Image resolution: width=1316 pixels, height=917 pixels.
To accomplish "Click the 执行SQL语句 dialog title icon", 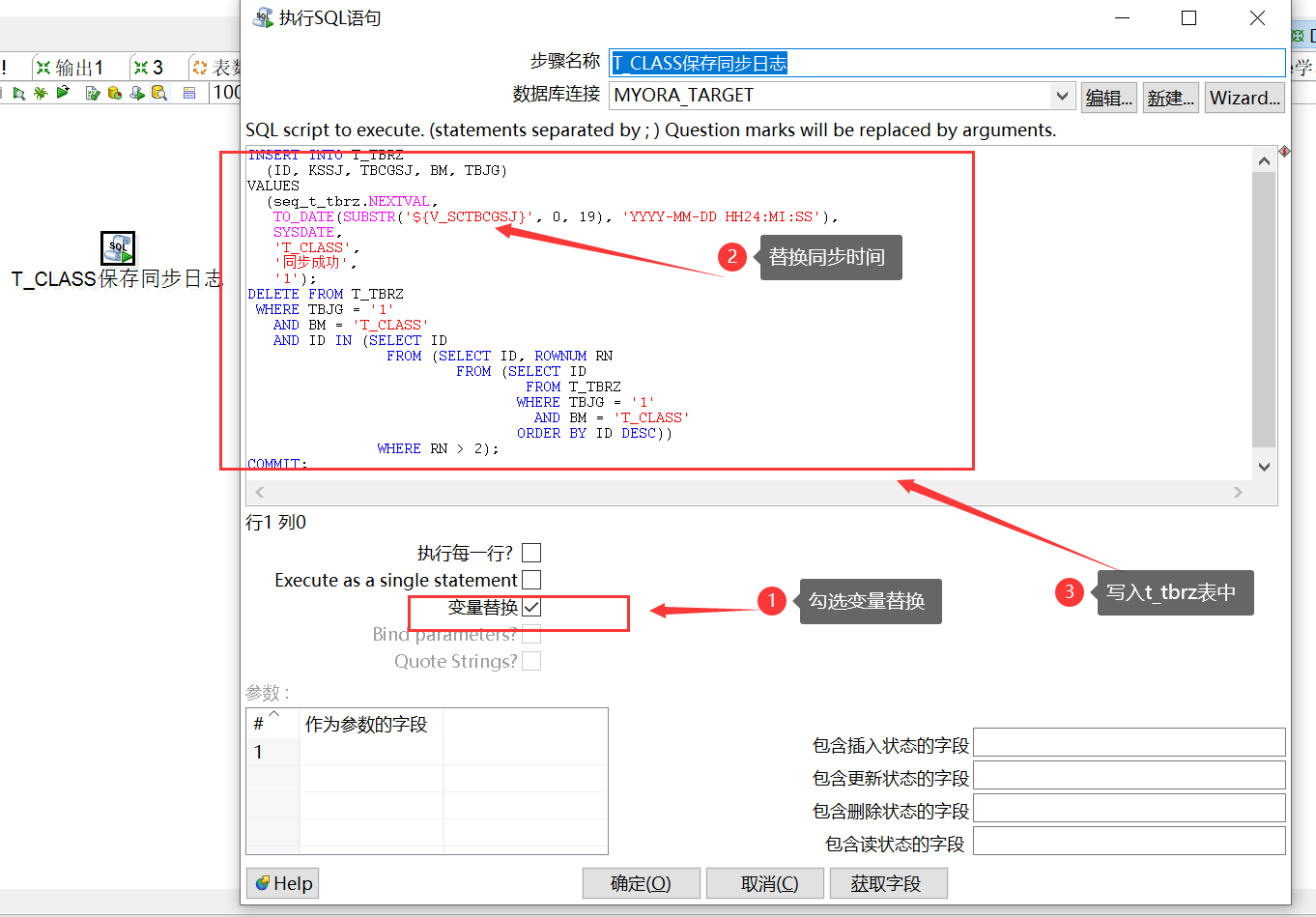I will [x=262, y=17].
